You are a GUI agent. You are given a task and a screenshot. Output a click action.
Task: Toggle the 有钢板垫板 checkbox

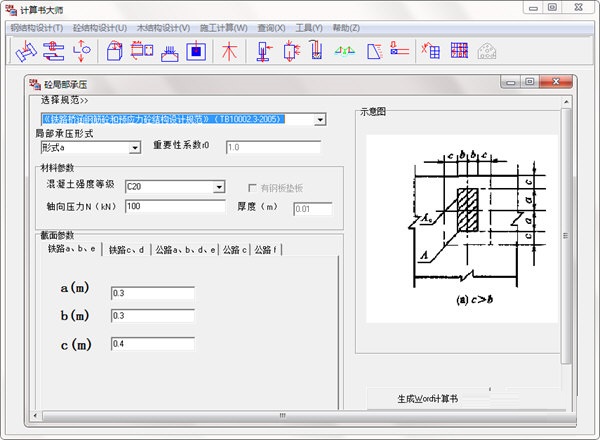(x=252, y=188)
